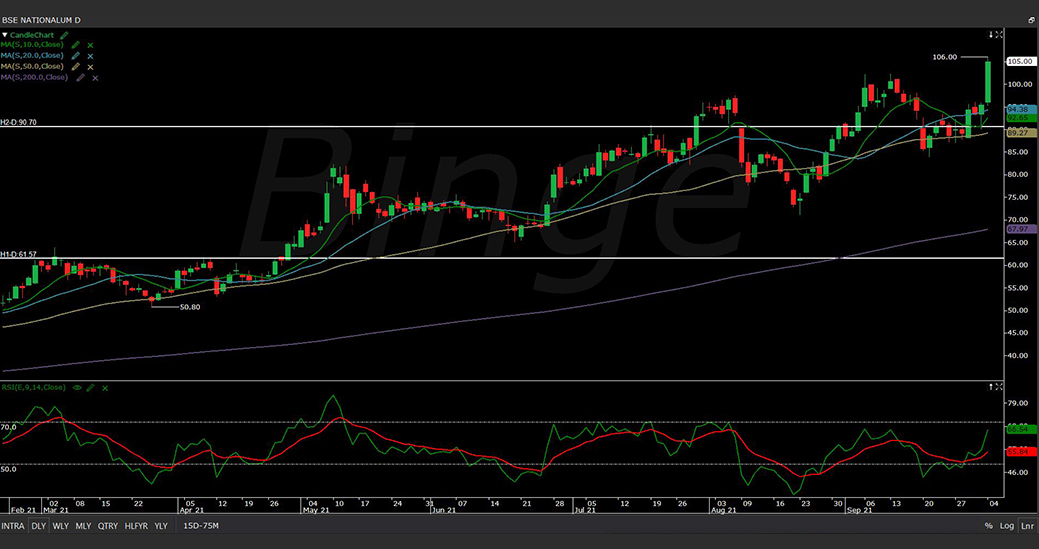Open the 15D-75M interval selector
Viewport: 1039px width, 549px height.
click(201, 526)
